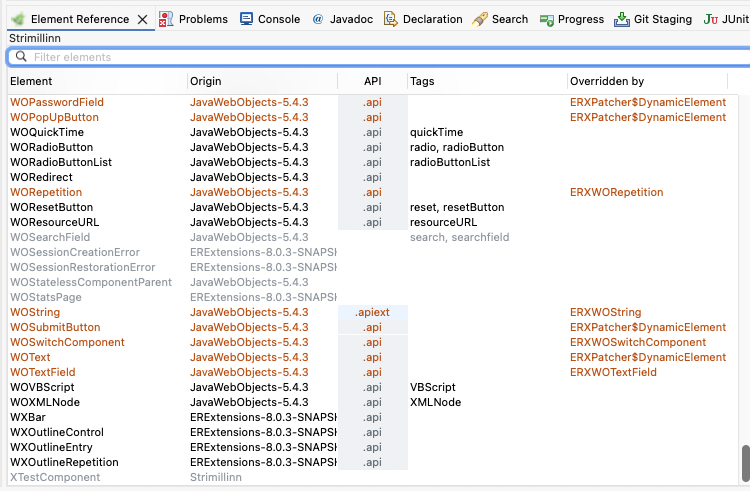Screen dimensions: 750x491
Task: Select the WORadioButton element
Action: point(52,147)
